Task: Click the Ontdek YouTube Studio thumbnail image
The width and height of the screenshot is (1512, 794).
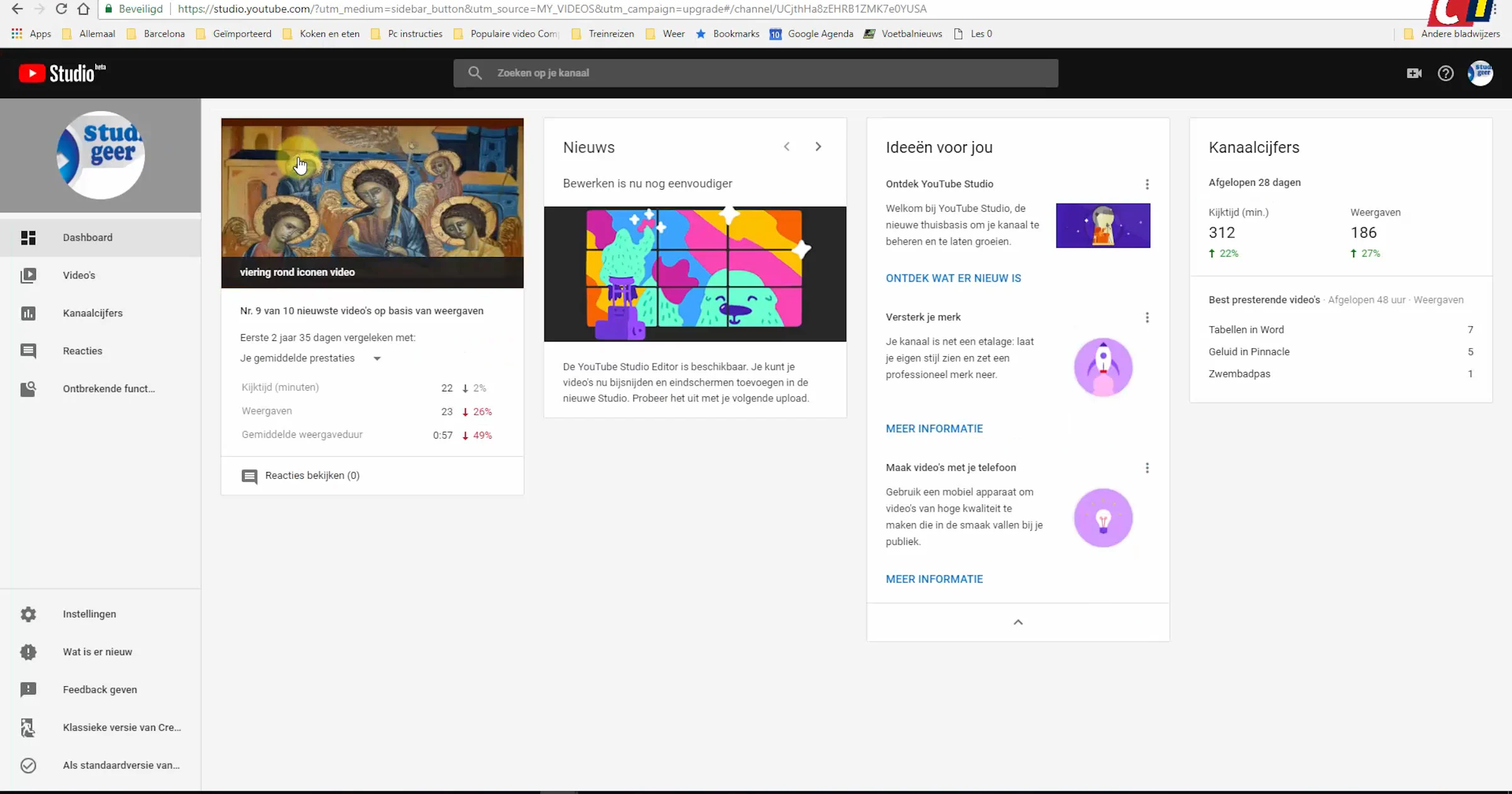Action: point(1103,226)
